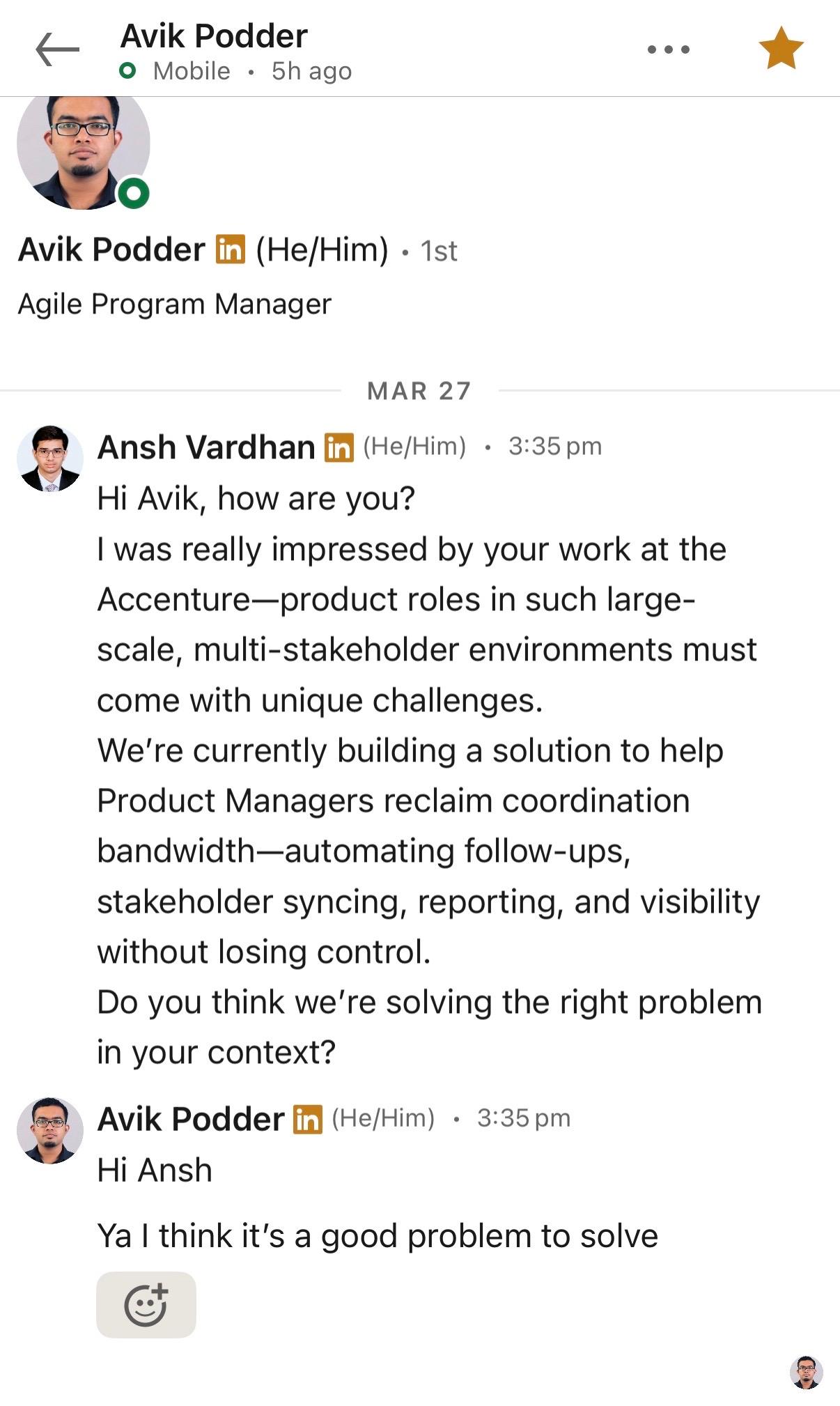Toggle the gold star on conversation
The image size is (840, 1406).
click(x=781, y=49)
